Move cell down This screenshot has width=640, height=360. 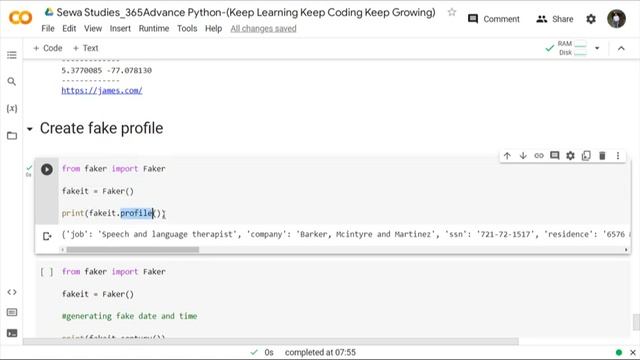523,156
